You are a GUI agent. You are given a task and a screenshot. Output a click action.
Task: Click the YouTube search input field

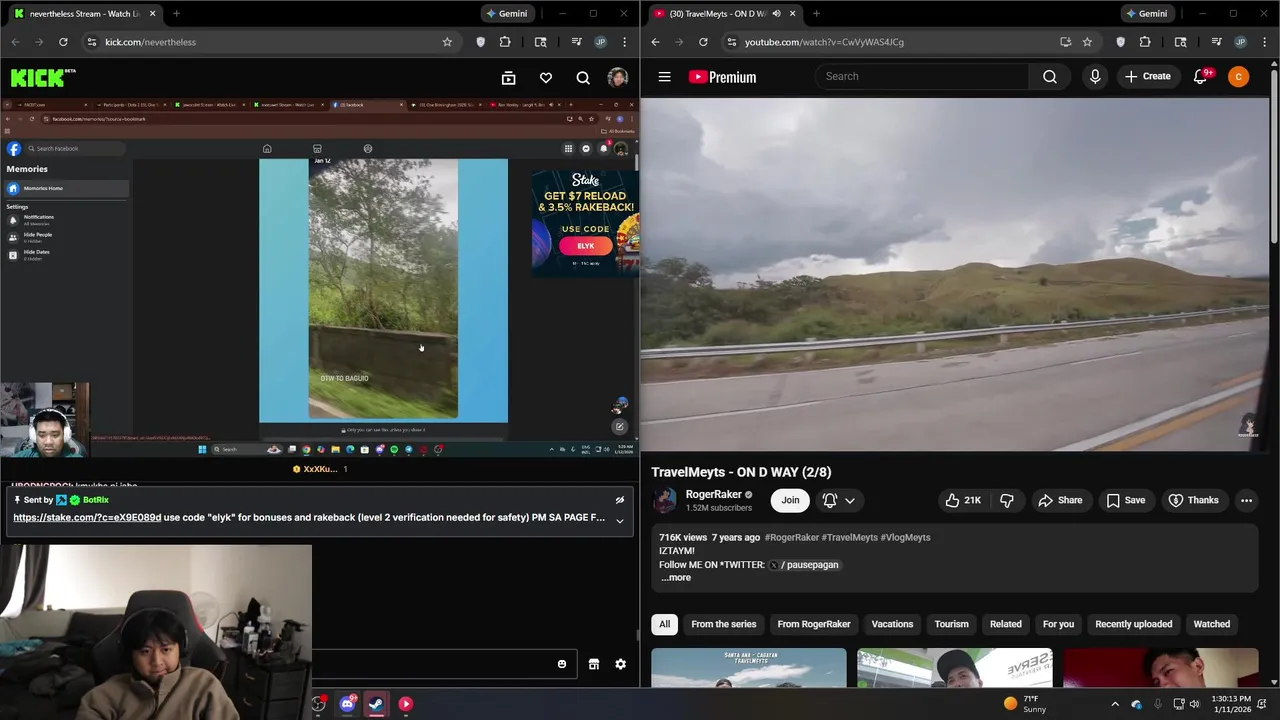tap(922, 76)
